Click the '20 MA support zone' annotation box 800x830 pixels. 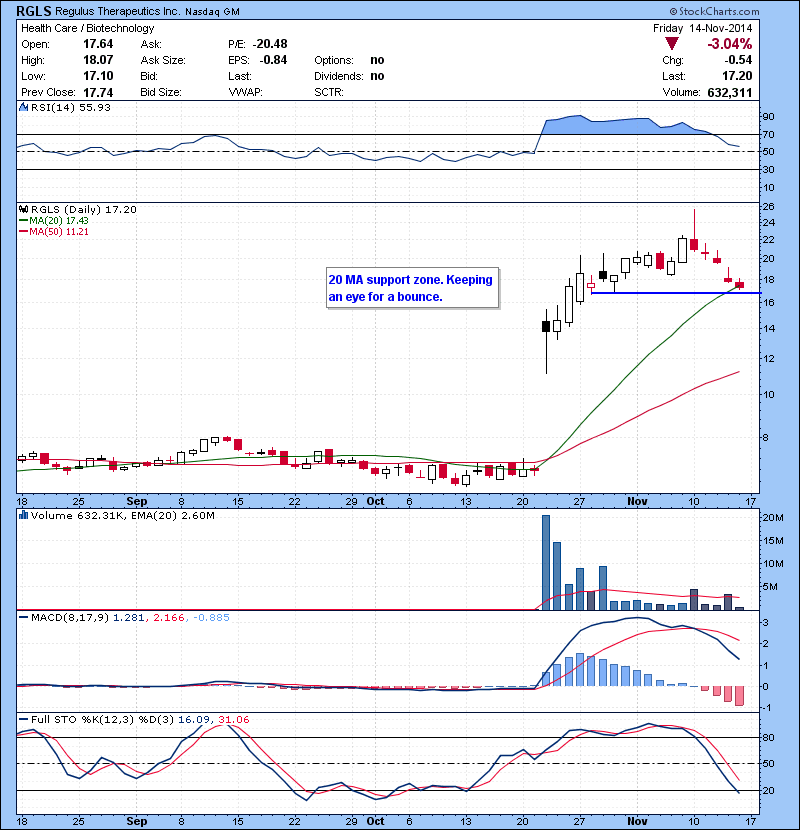click(x=412, y=288)
